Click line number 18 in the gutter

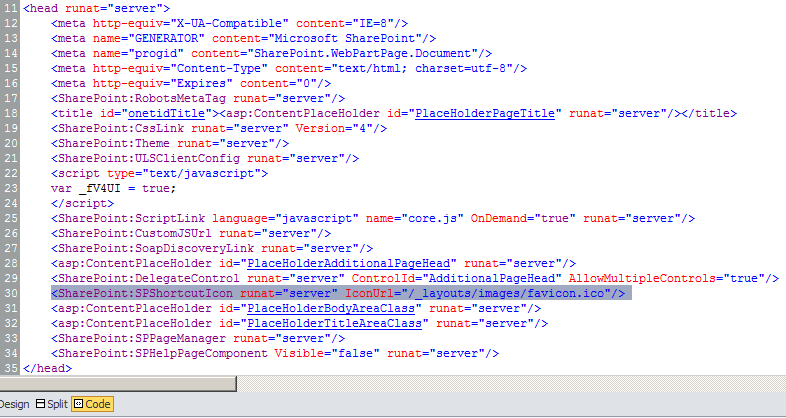coord(11,113)
